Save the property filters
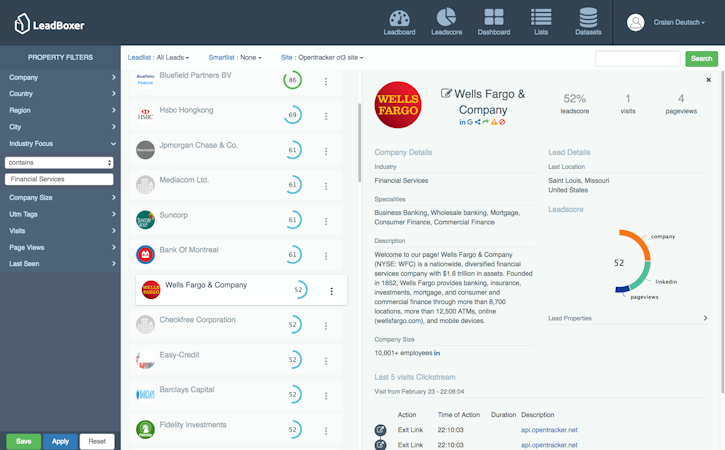725x450 pixels. pyautogui.click(x=24, y=441)
